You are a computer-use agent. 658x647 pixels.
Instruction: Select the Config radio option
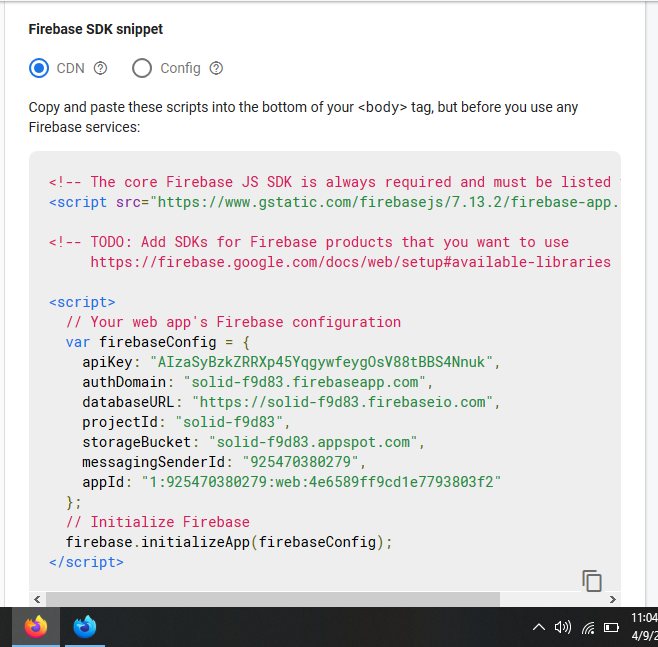pos(142,69)
